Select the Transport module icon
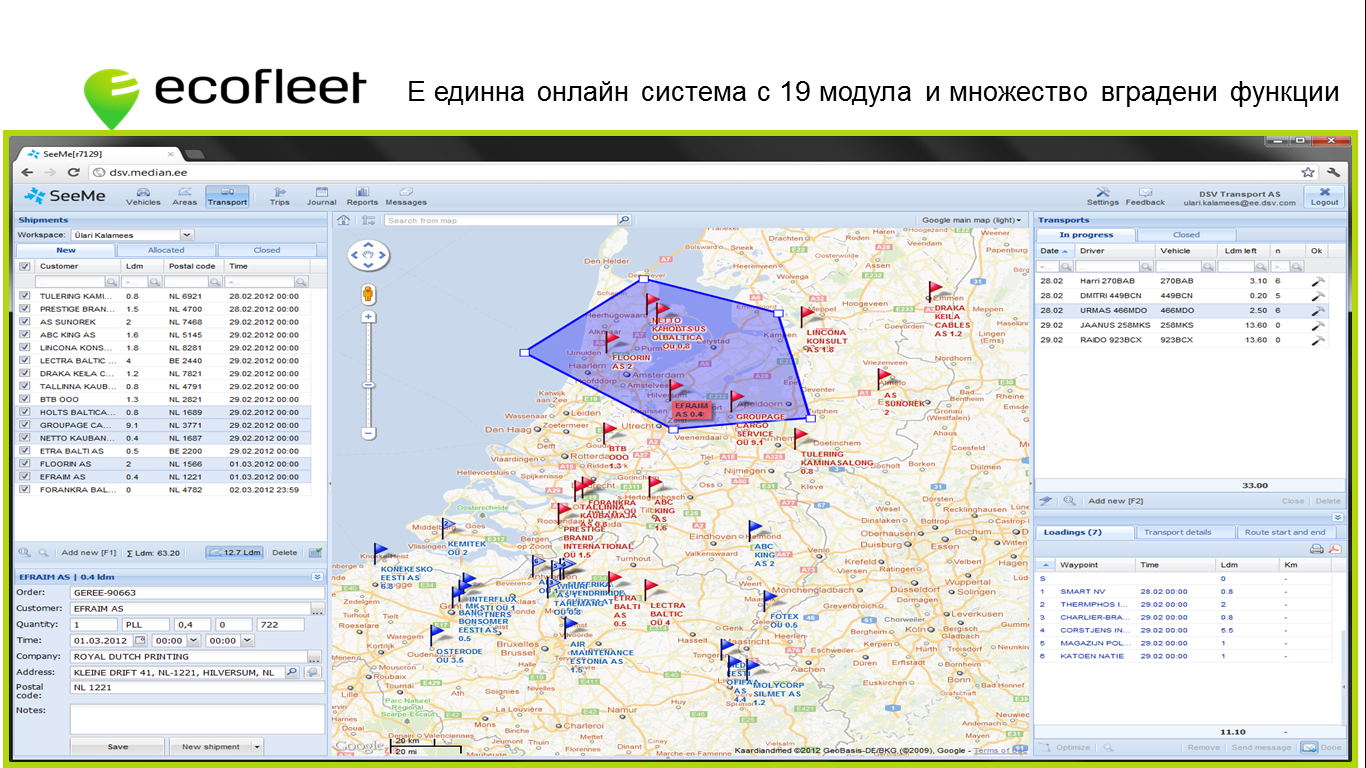 [227, 196]
